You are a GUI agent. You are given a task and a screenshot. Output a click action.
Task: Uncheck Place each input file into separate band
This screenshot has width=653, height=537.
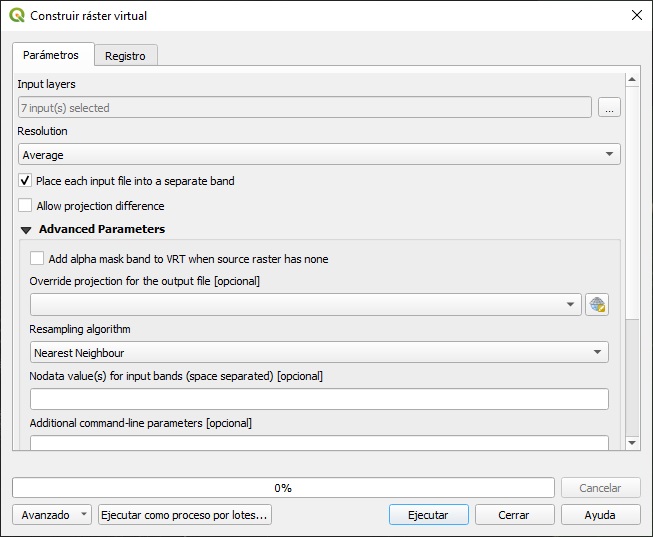(25, 181)
